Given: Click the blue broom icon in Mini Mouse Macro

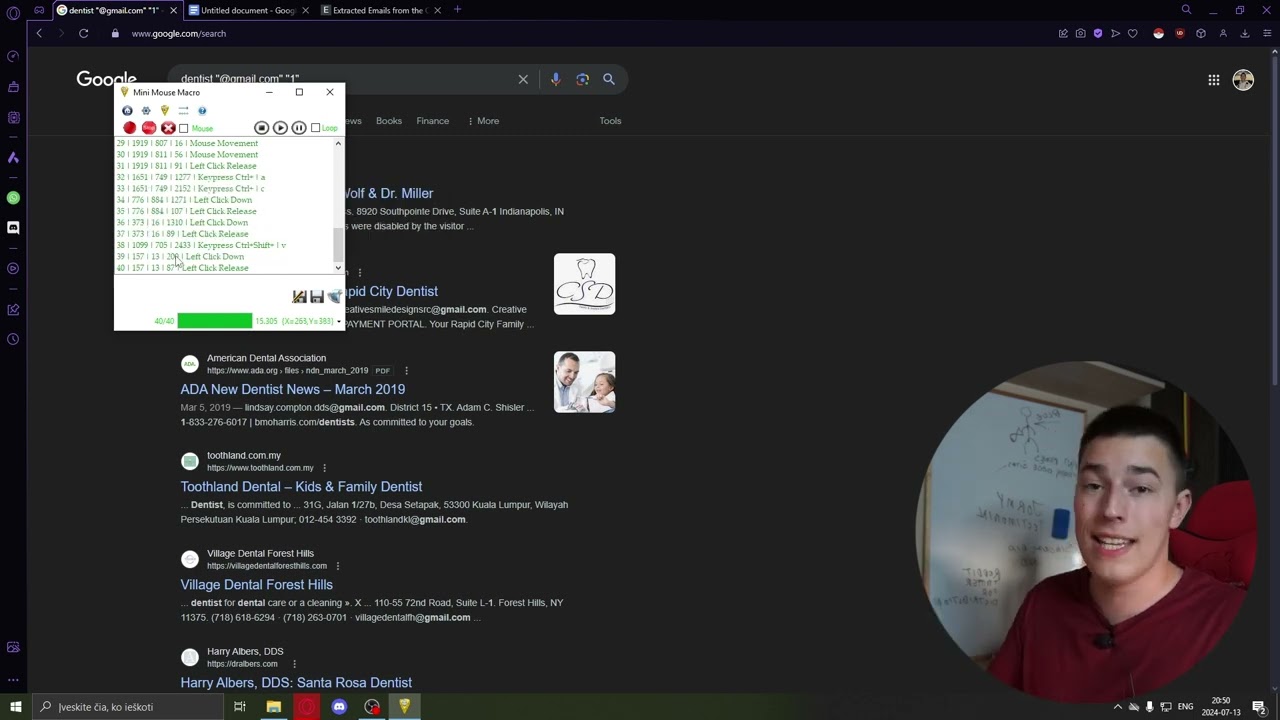Looking at the screenshot, I should coord(334,296).
